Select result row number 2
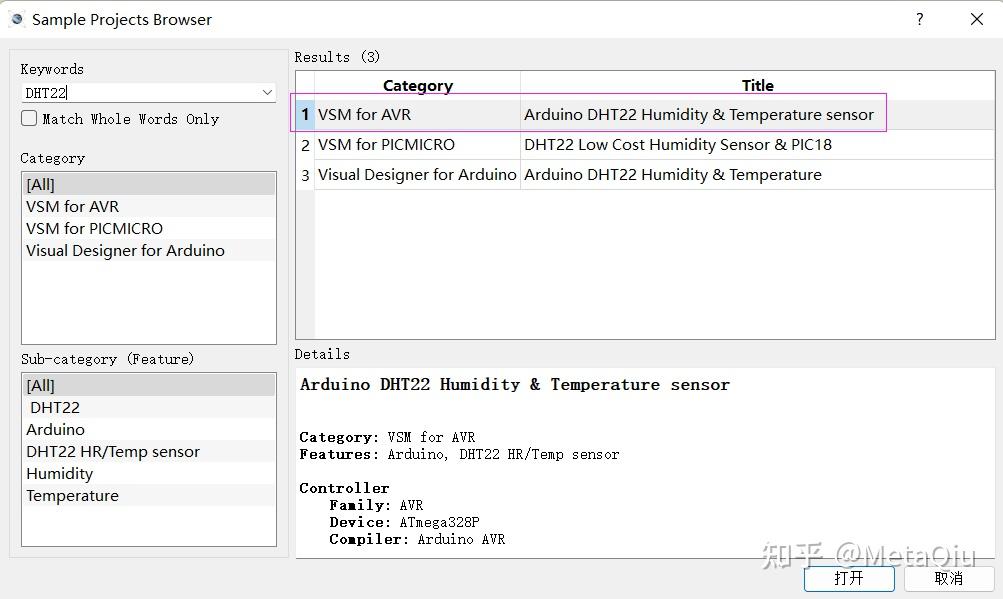The image size is (1003, 599). click(305, 145)
